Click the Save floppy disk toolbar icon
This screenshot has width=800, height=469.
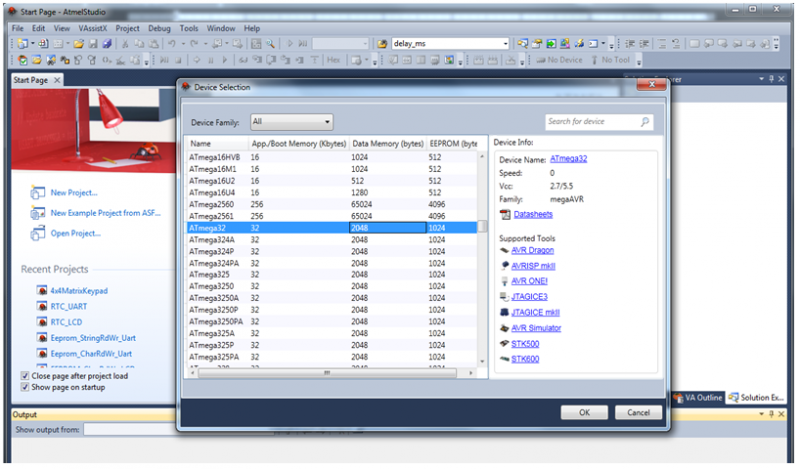[x=93, y=44]
